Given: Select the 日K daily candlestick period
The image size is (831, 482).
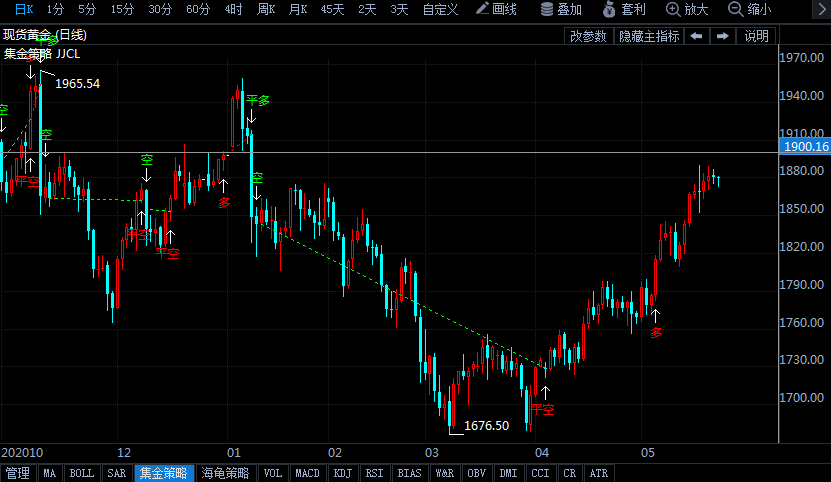Looking at the screenshot, I should point(24,9).
